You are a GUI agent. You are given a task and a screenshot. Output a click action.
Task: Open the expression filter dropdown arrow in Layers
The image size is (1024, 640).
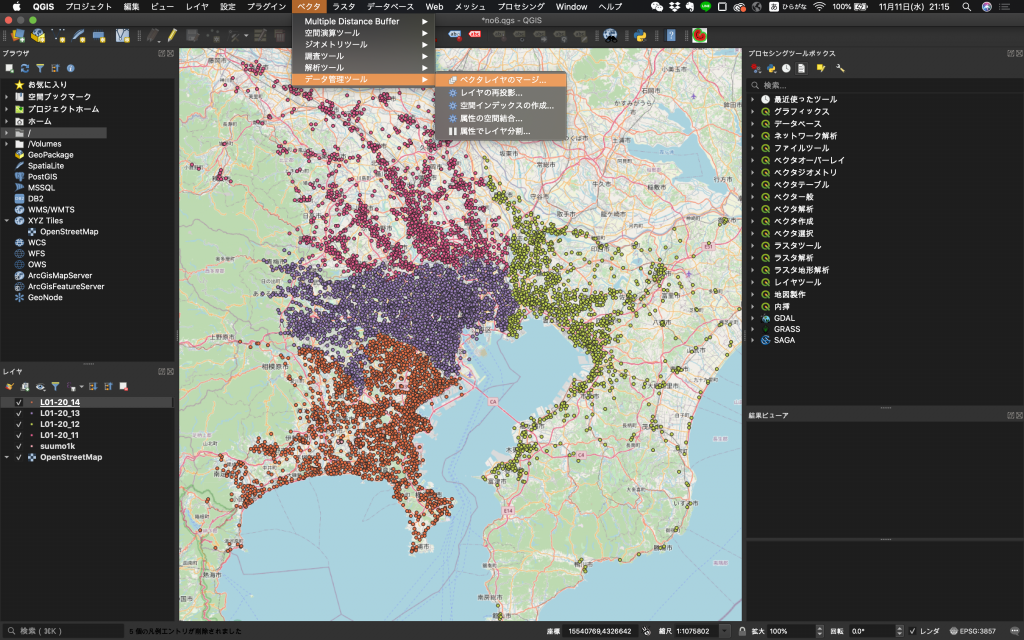click(x=82, y=387)
